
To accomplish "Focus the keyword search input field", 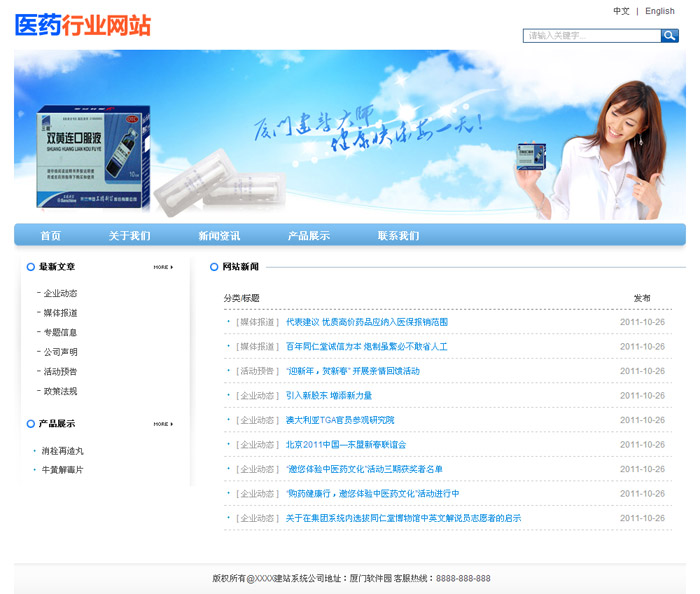I will pos(591,36).
